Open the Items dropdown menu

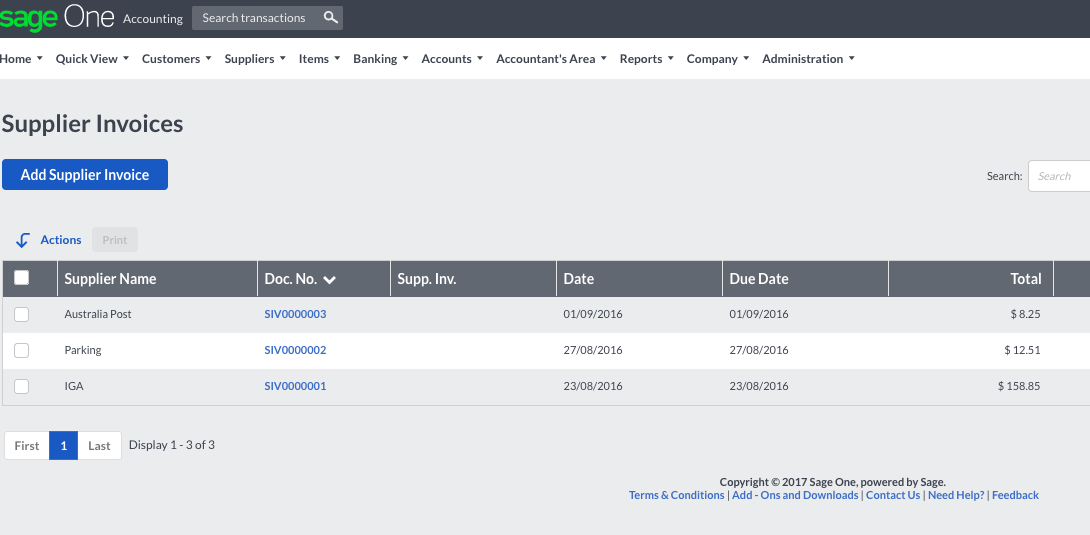[320, 59]
